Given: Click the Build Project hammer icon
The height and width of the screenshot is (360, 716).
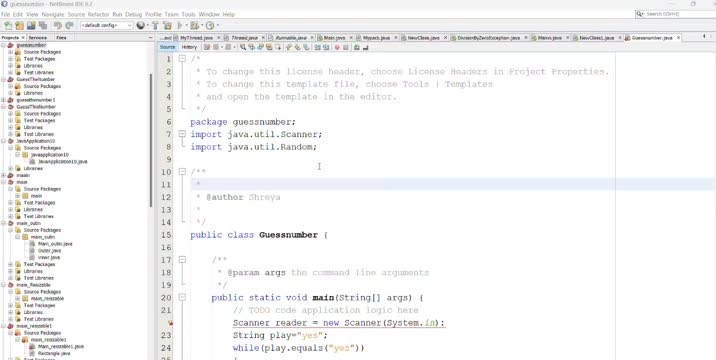Looking at the screenshot, I should 155,26.
